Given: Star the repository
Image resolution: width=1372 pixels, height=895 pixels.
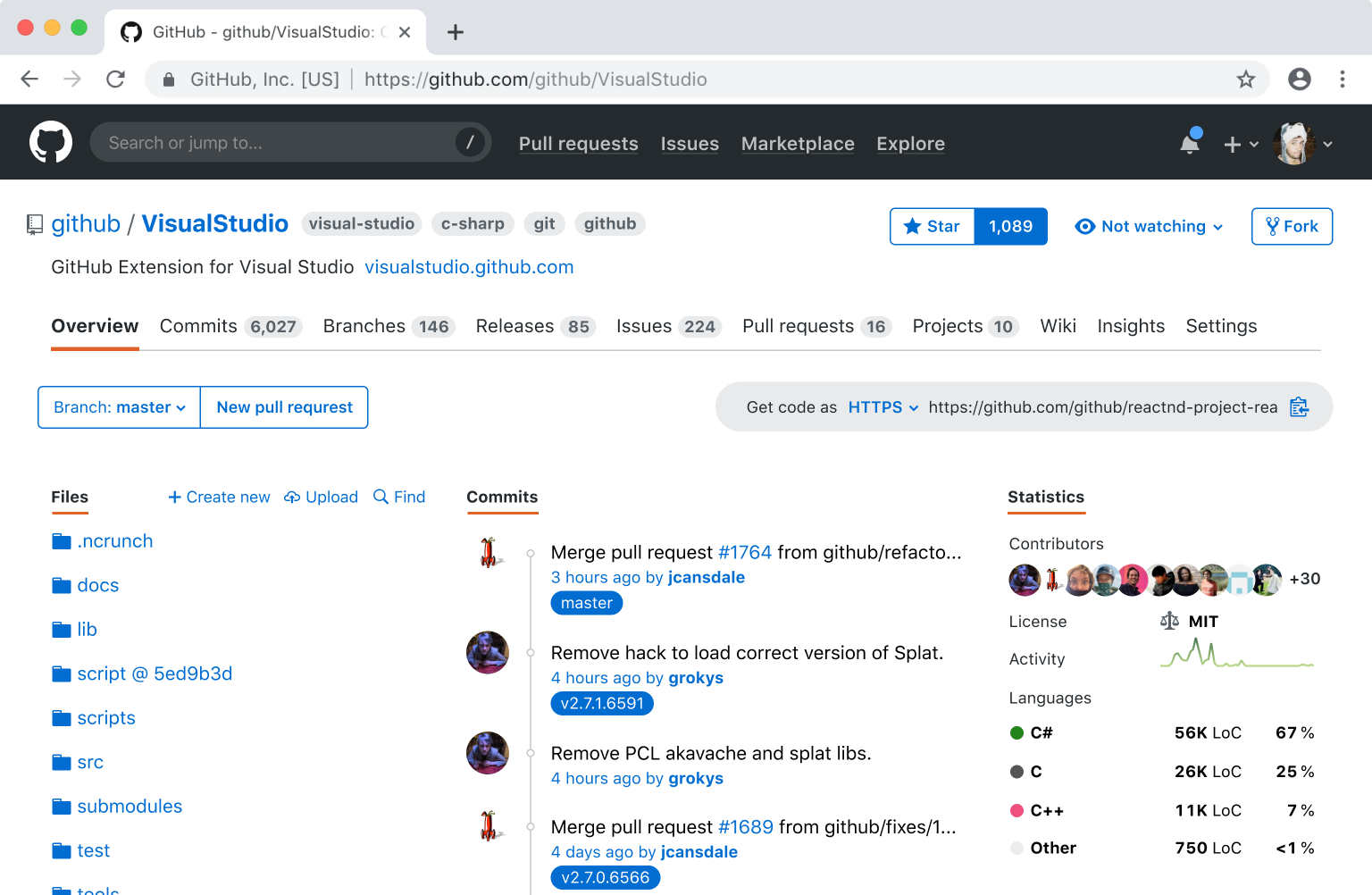Looking at the screenshot, I should pos(932,226).
